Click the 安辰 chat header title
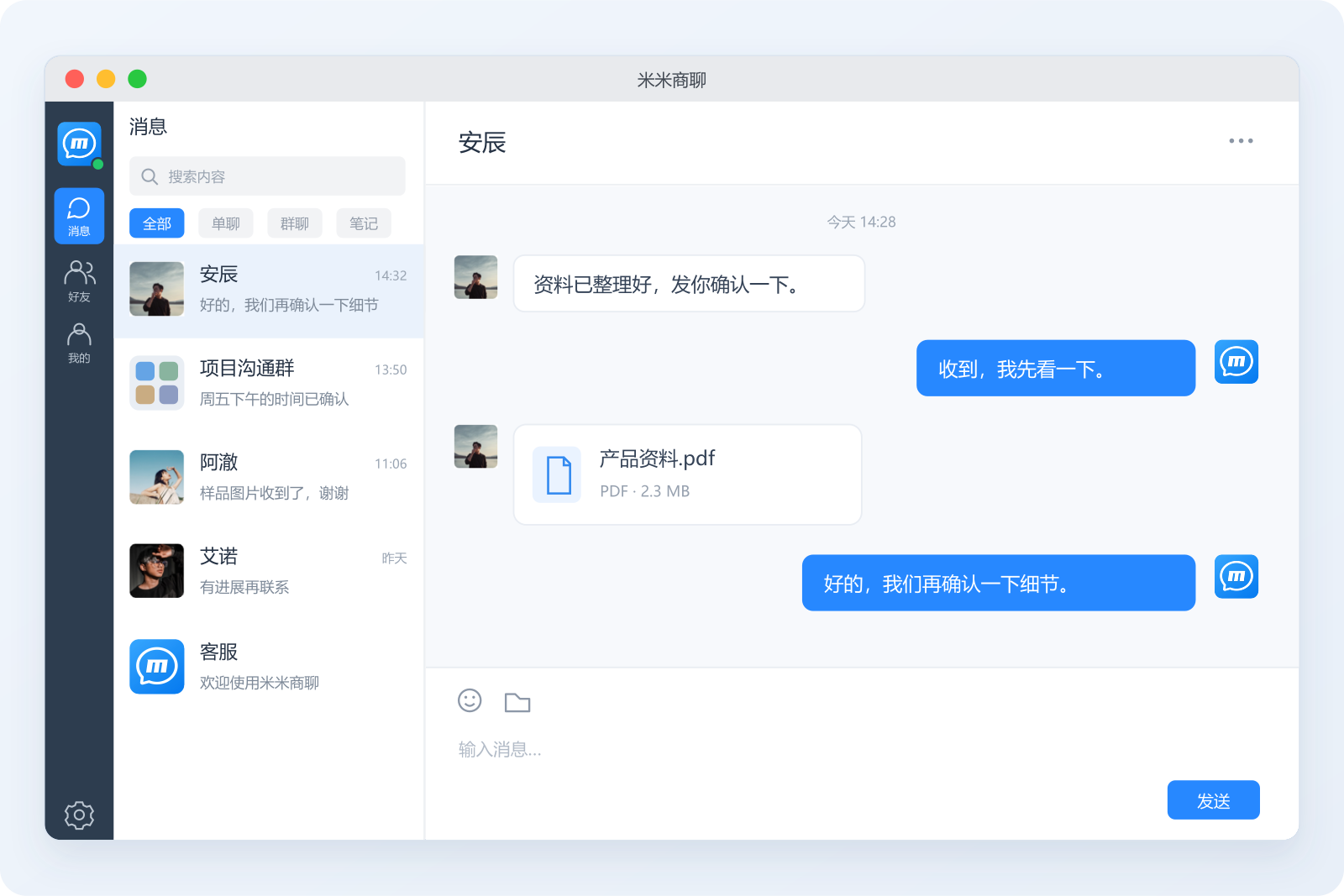Screen dimensions: 1344x896 pyautogui.click(x=482, y=143)
